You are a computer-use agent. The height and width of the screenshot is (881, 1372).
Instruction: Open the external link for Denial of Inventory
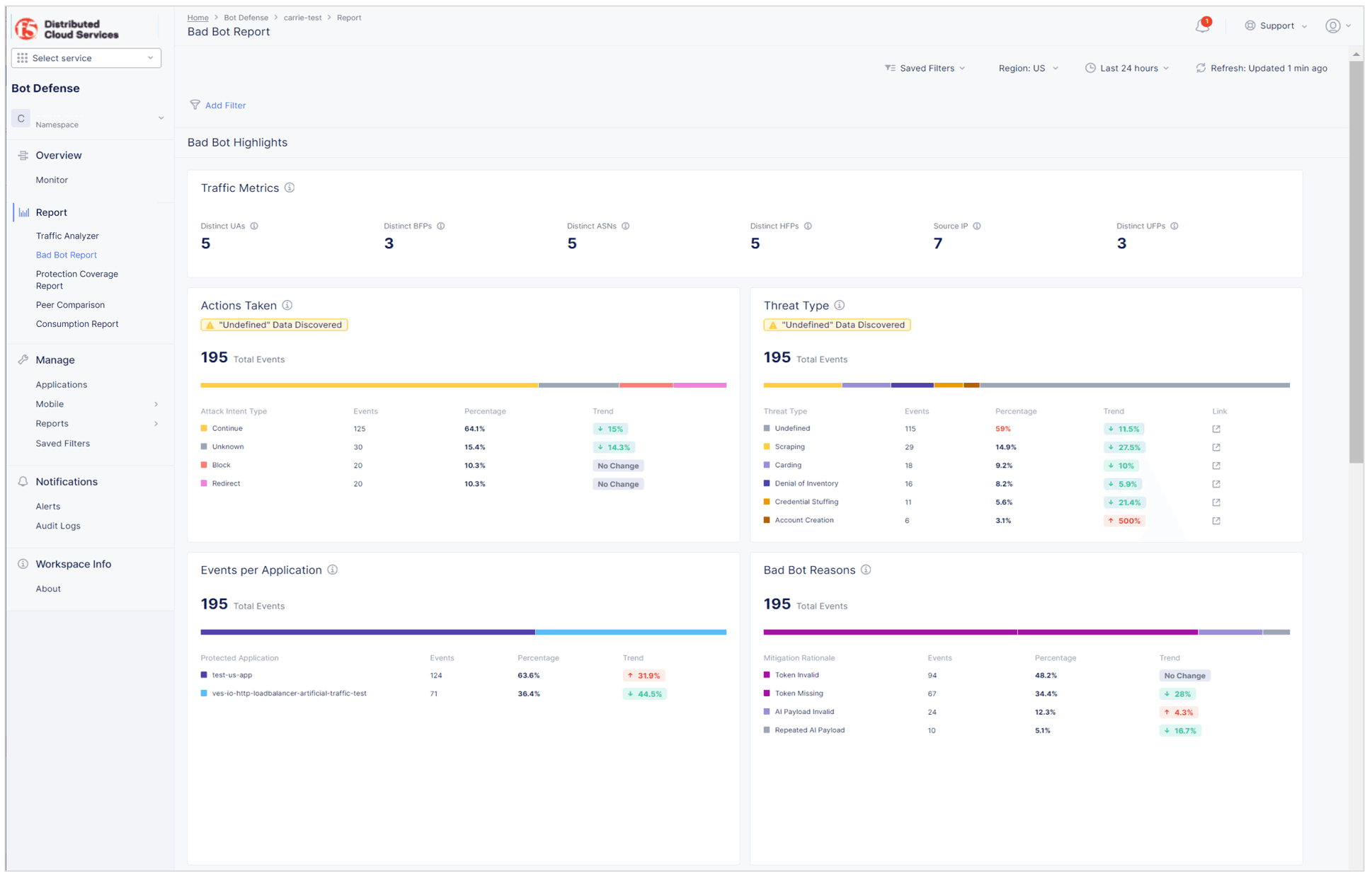1216,485
